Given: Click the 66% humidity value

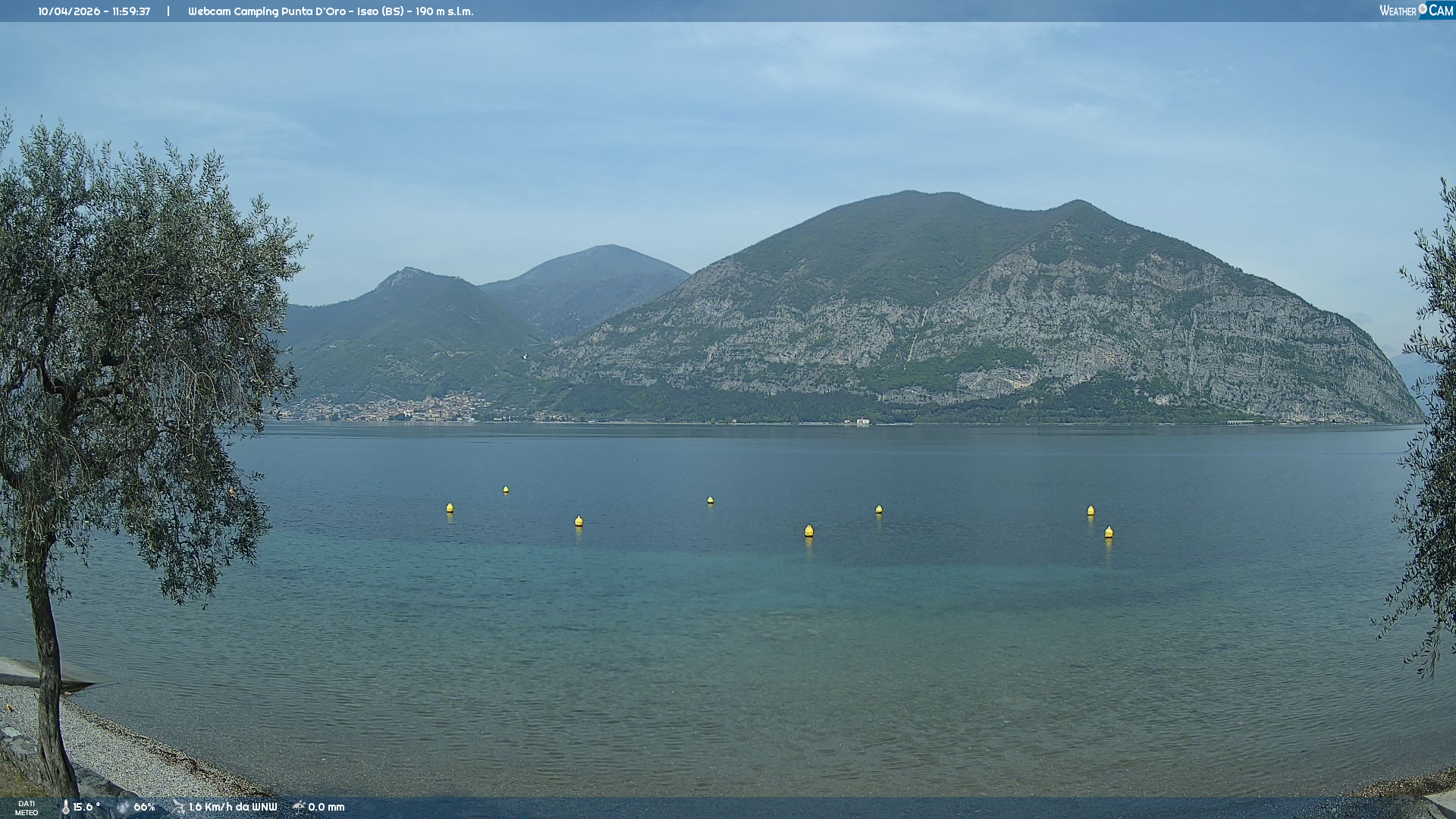Looking at the screenshot, I should (144, 807).
